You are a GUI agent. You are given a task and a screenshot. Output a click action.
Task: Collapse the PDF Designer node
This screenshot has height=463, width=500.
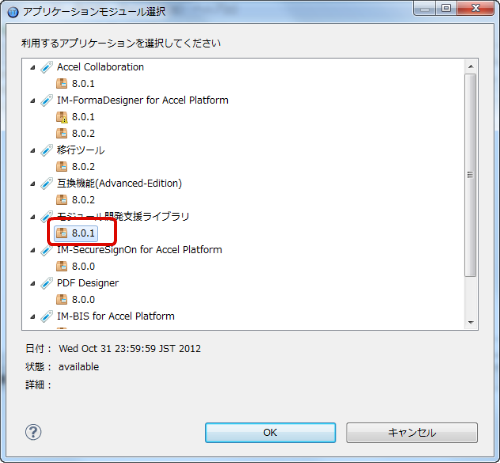33,284
